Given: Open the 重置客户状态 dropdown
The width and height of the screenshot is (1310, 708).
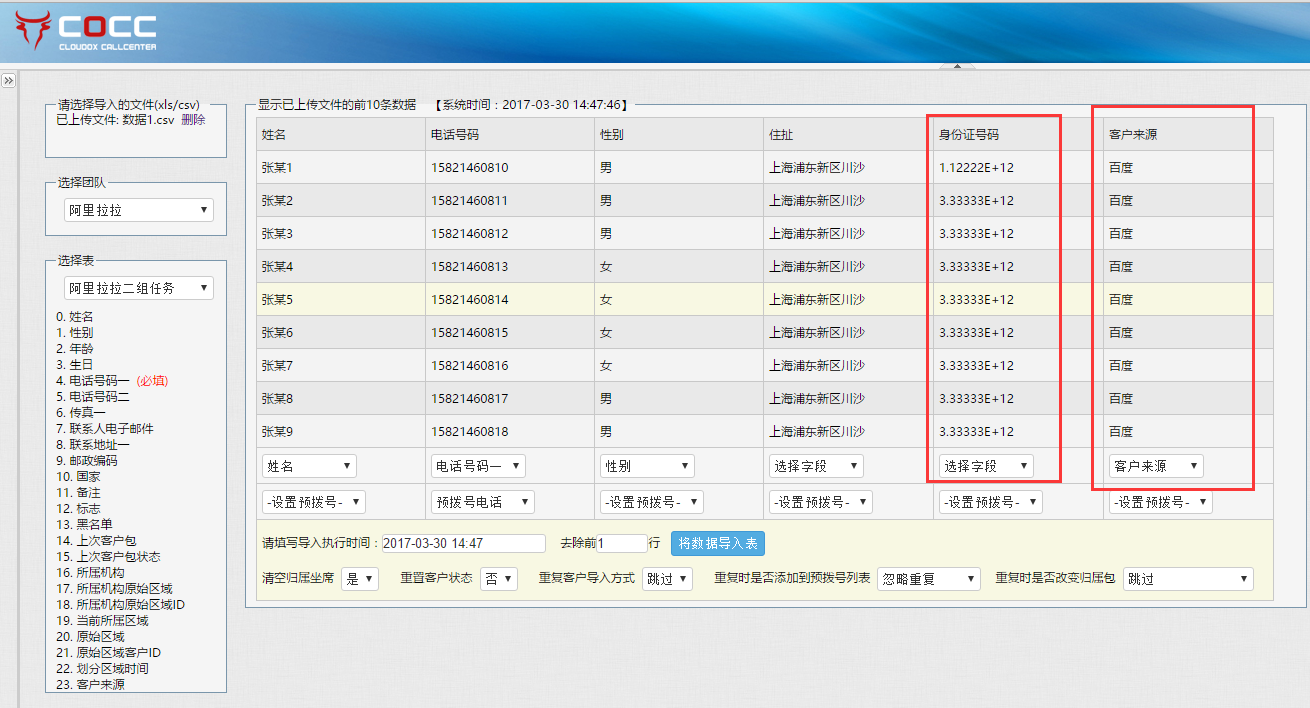Looking at the screenshot, I should click(x=499, y=579).
